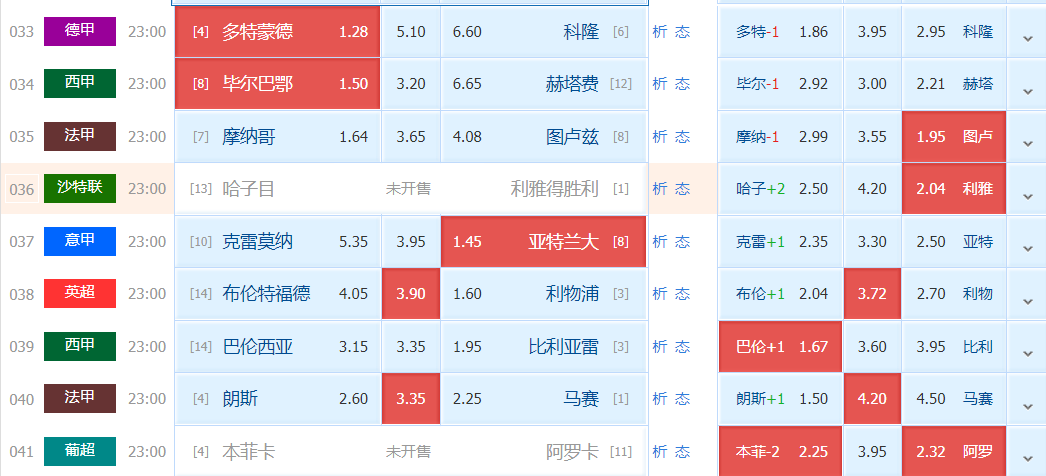Image resolution: width=1046 pixels, height=476 pixels.
Task: Toggle handicap 本菲-2 odds 2.25
Action: (780, 451)
